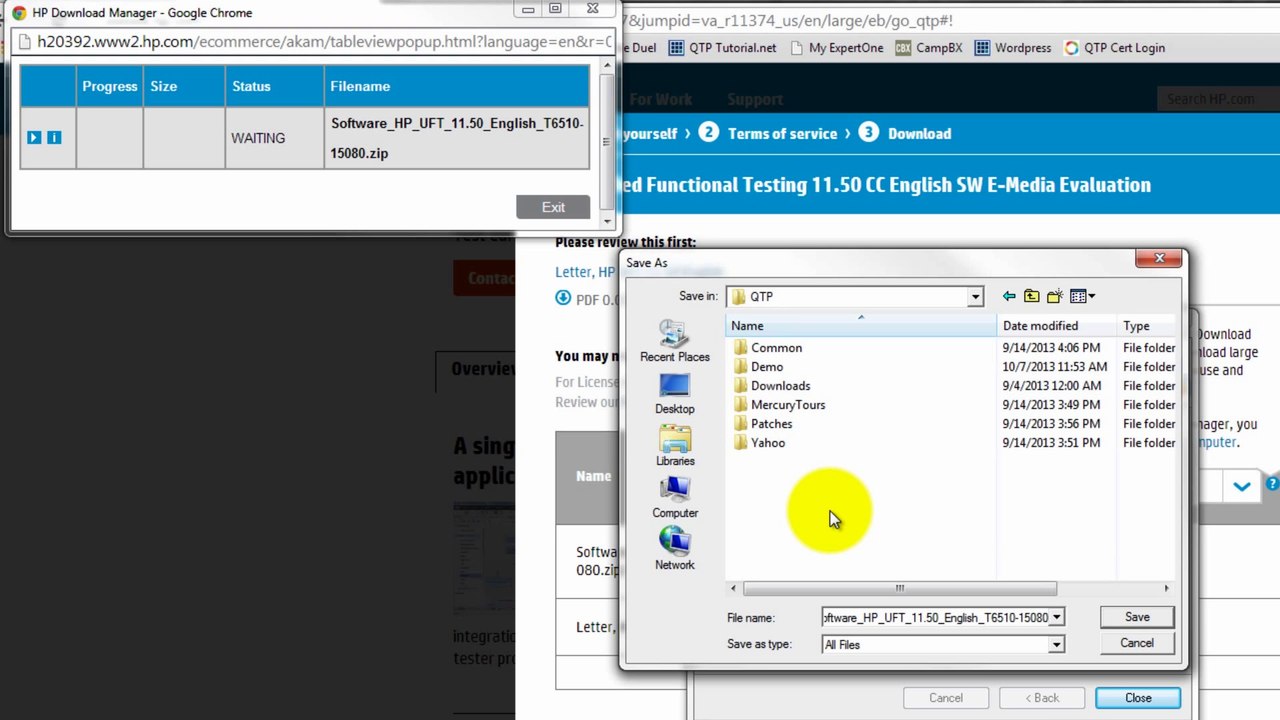The image size is (1280, 720).
Task: Go back to last folder in Save As
Action: click(1009, 296)
